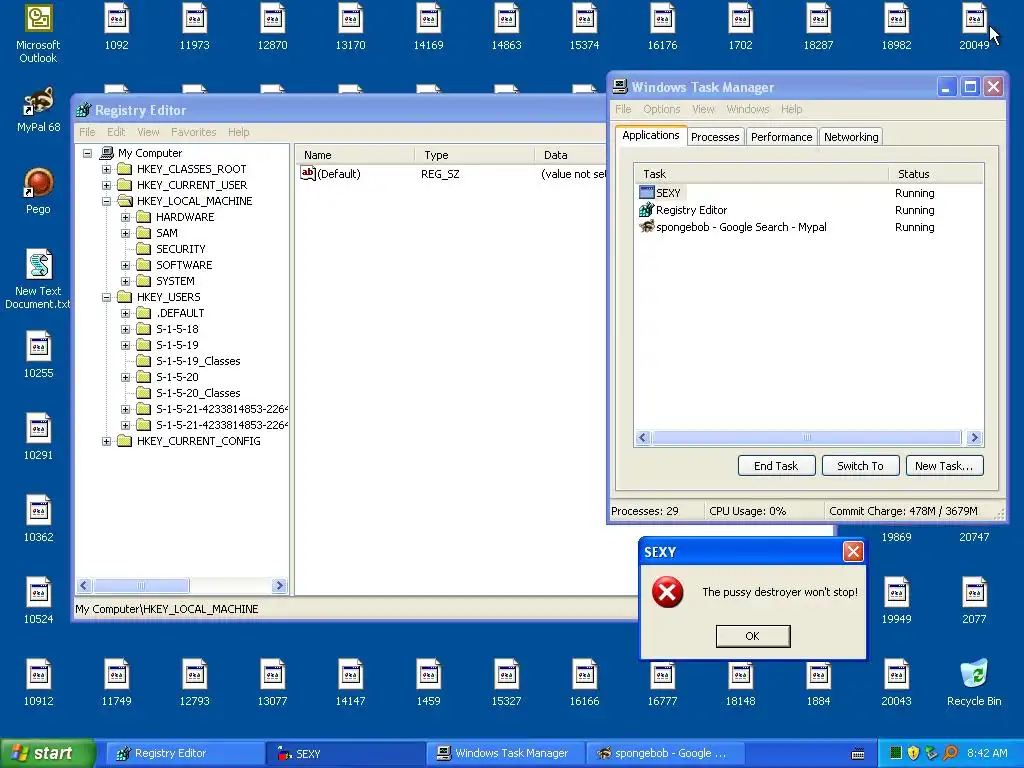This screenshot has height=768, width=1024.
Task: Select desktop file icon 13170
Action: [350, 27]
